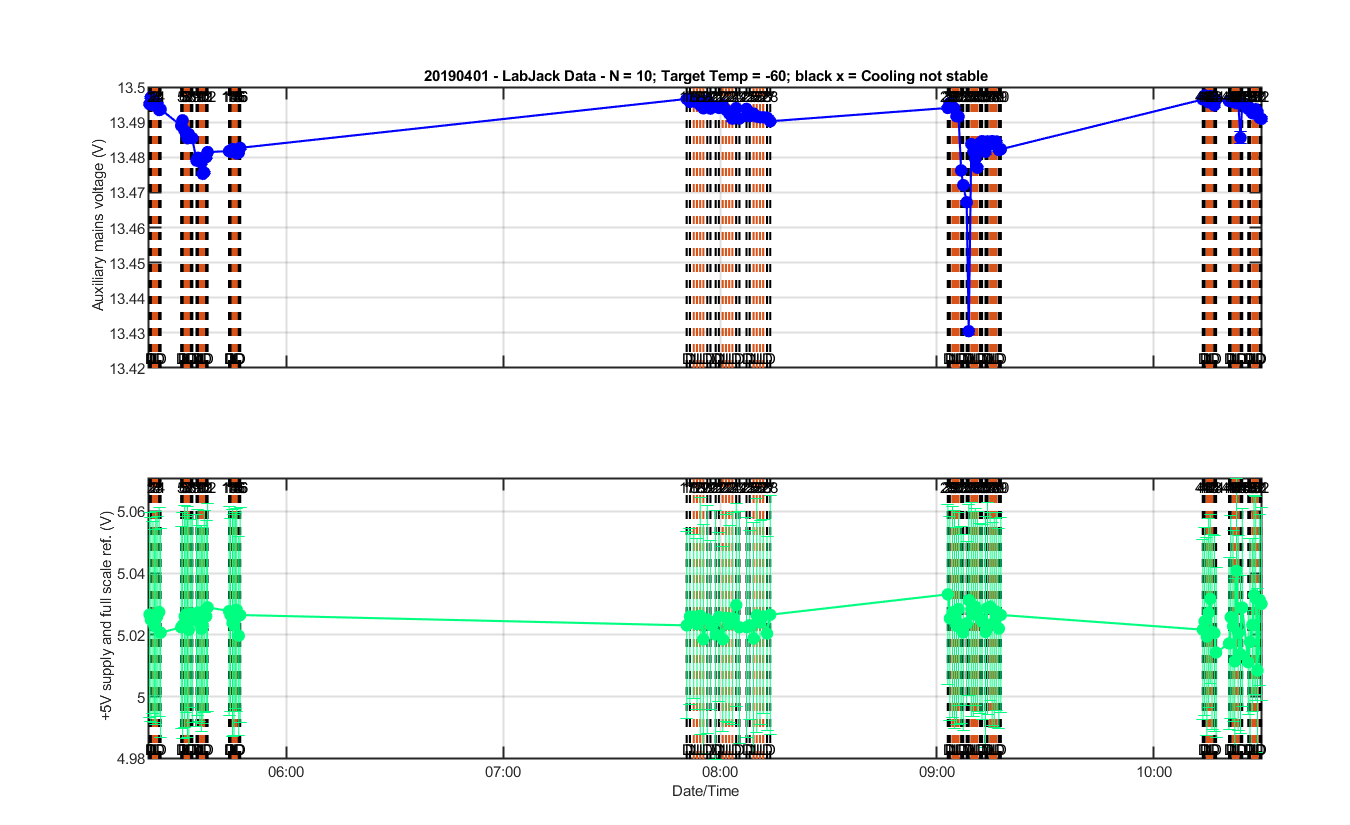Click the 06:00 time tick label
Viewport: 1350px width, 825px height.
click(x=287, y=774)
